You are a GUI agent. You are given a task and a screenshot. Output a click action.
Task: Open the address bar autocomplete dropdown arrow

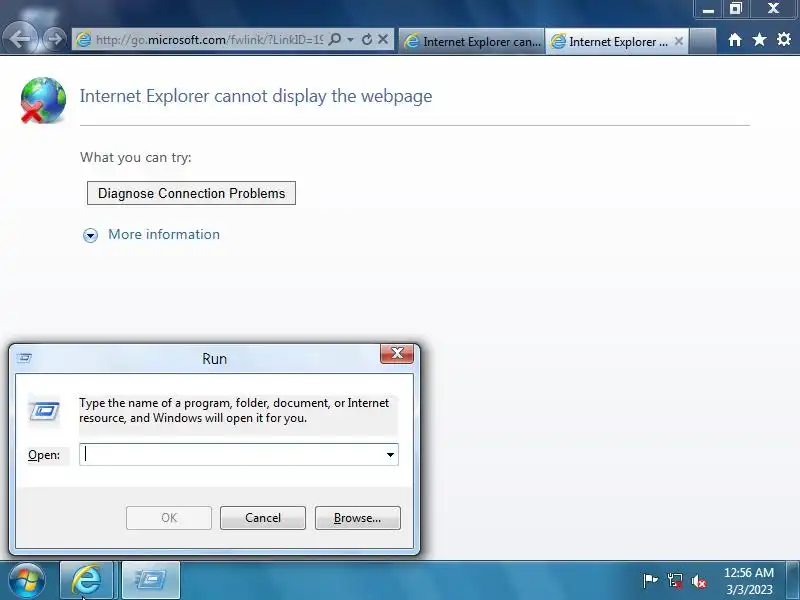click(x=351, y=39)
